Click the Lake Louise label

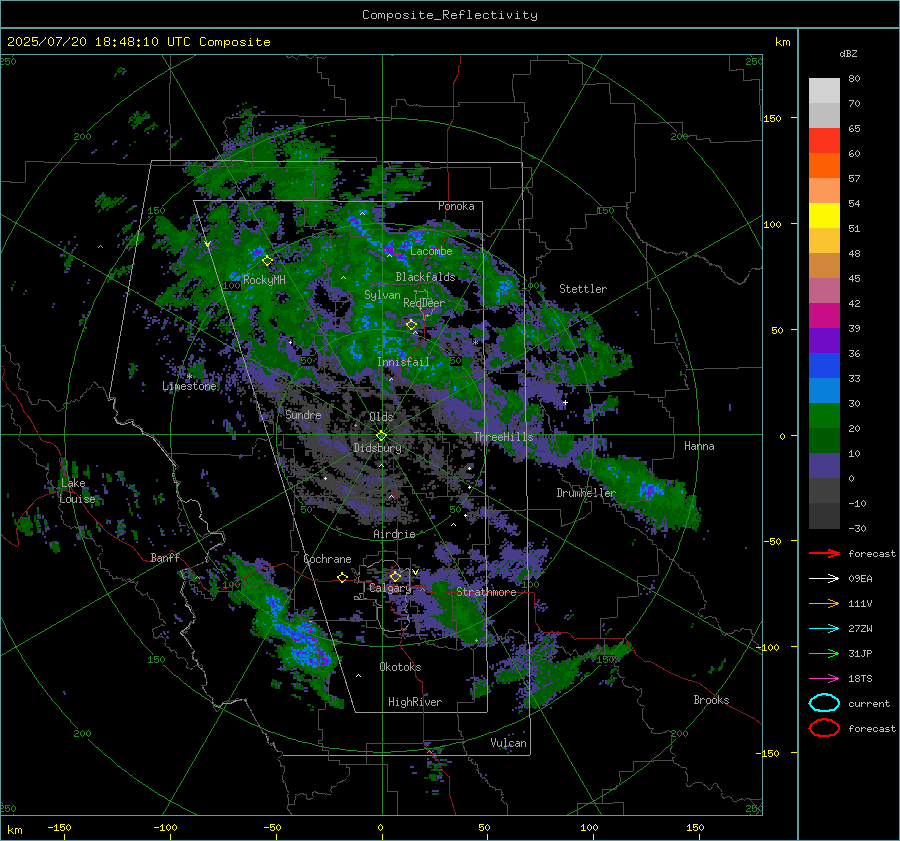77,491
